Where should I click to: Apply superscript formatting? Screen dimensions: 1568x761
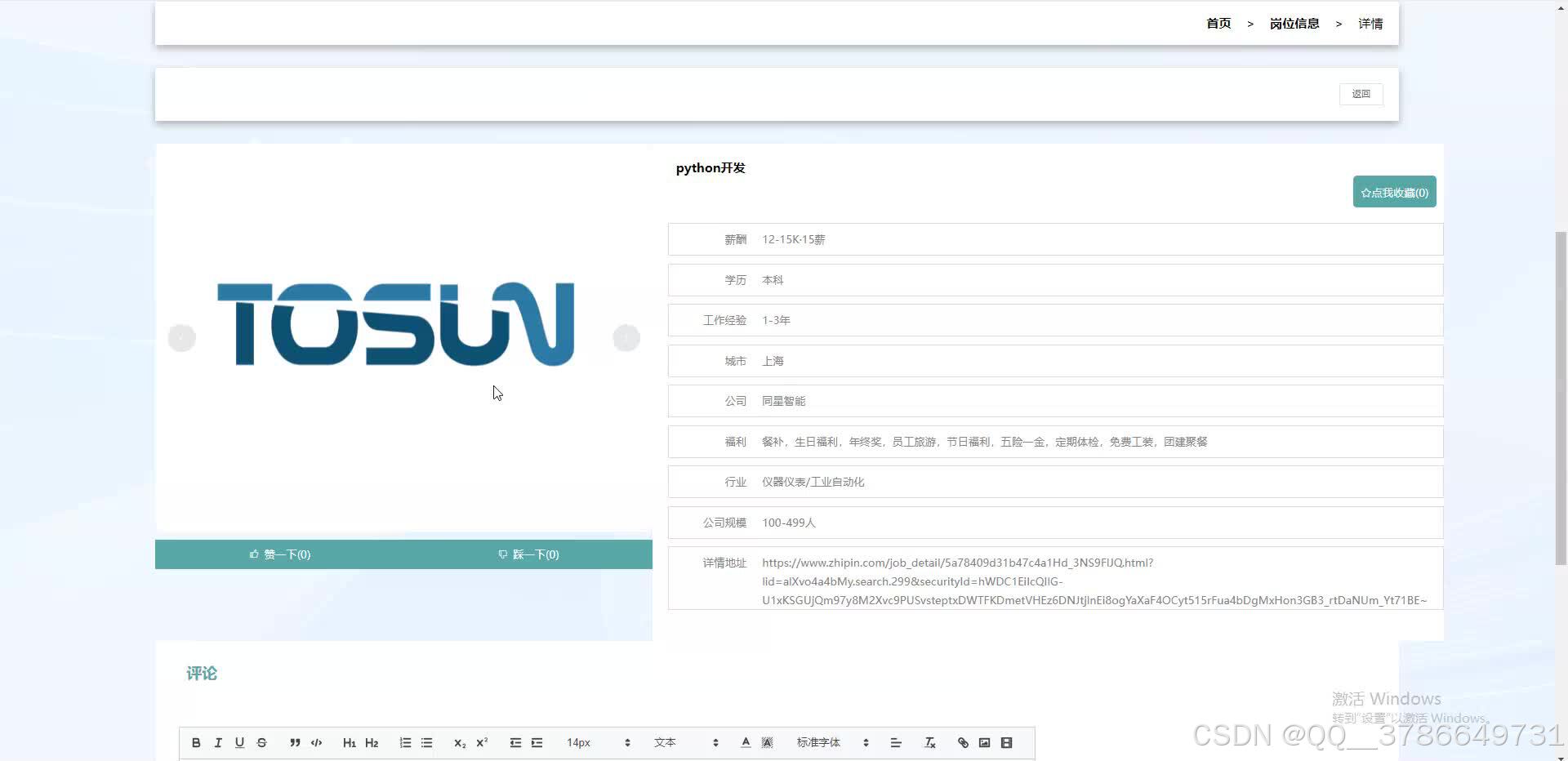coord(481,742)
